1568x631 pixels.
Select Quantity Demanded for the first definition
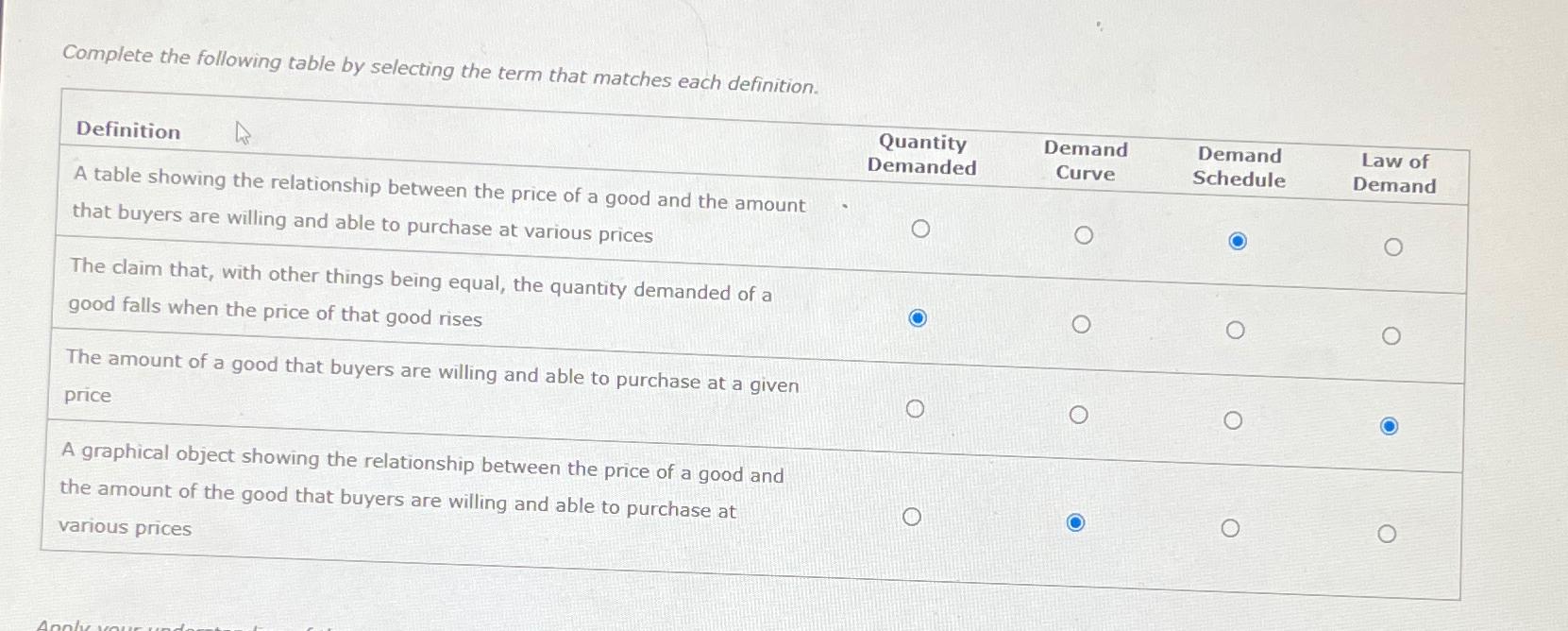click(921, 227)
